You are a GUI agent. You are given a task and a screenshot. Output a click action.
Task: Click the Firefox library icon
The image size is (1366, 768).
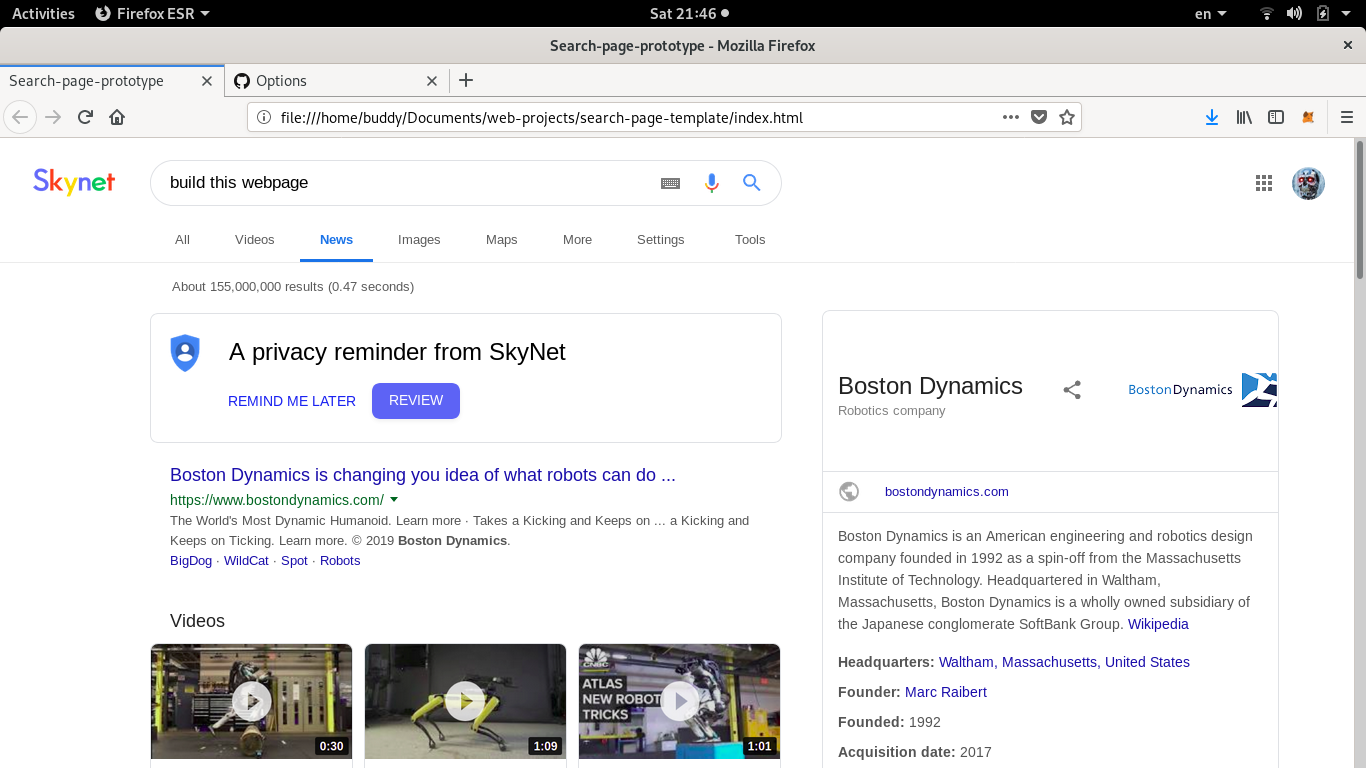[1243, 117]
